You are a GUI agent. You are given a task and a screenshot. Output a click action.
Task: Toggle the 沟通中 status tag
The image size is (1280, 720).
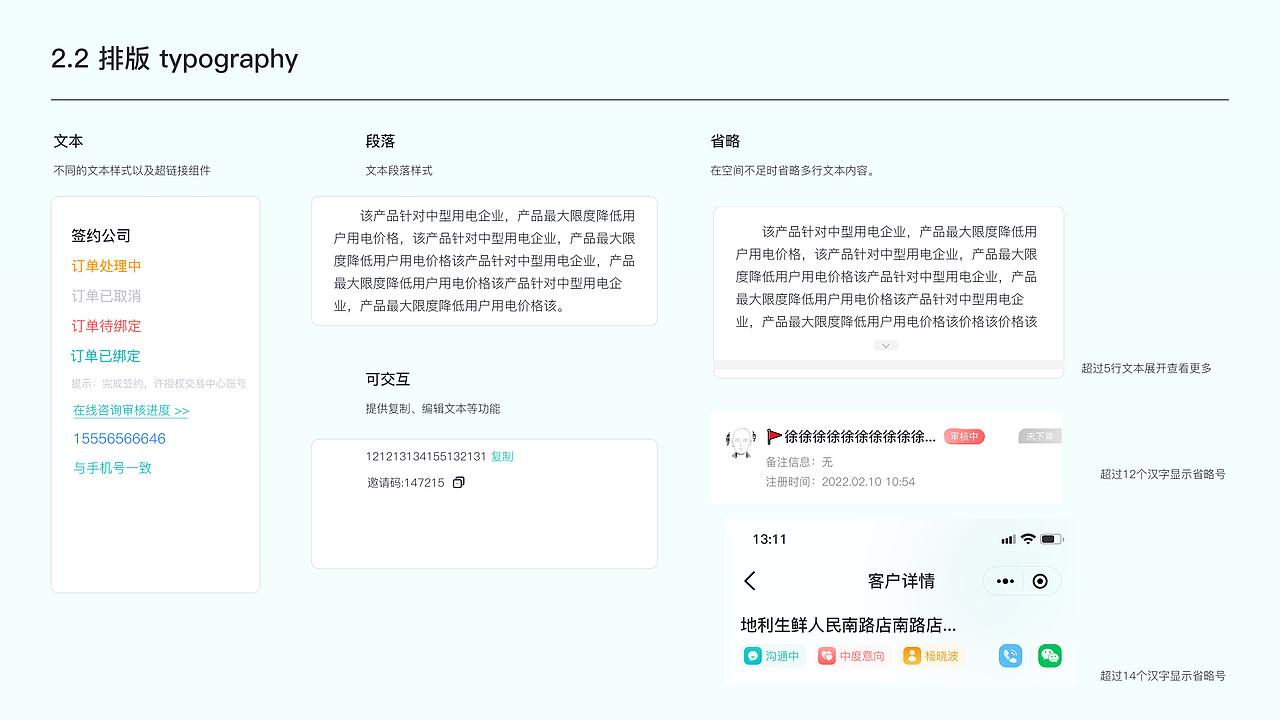click(x=773, y=655)
